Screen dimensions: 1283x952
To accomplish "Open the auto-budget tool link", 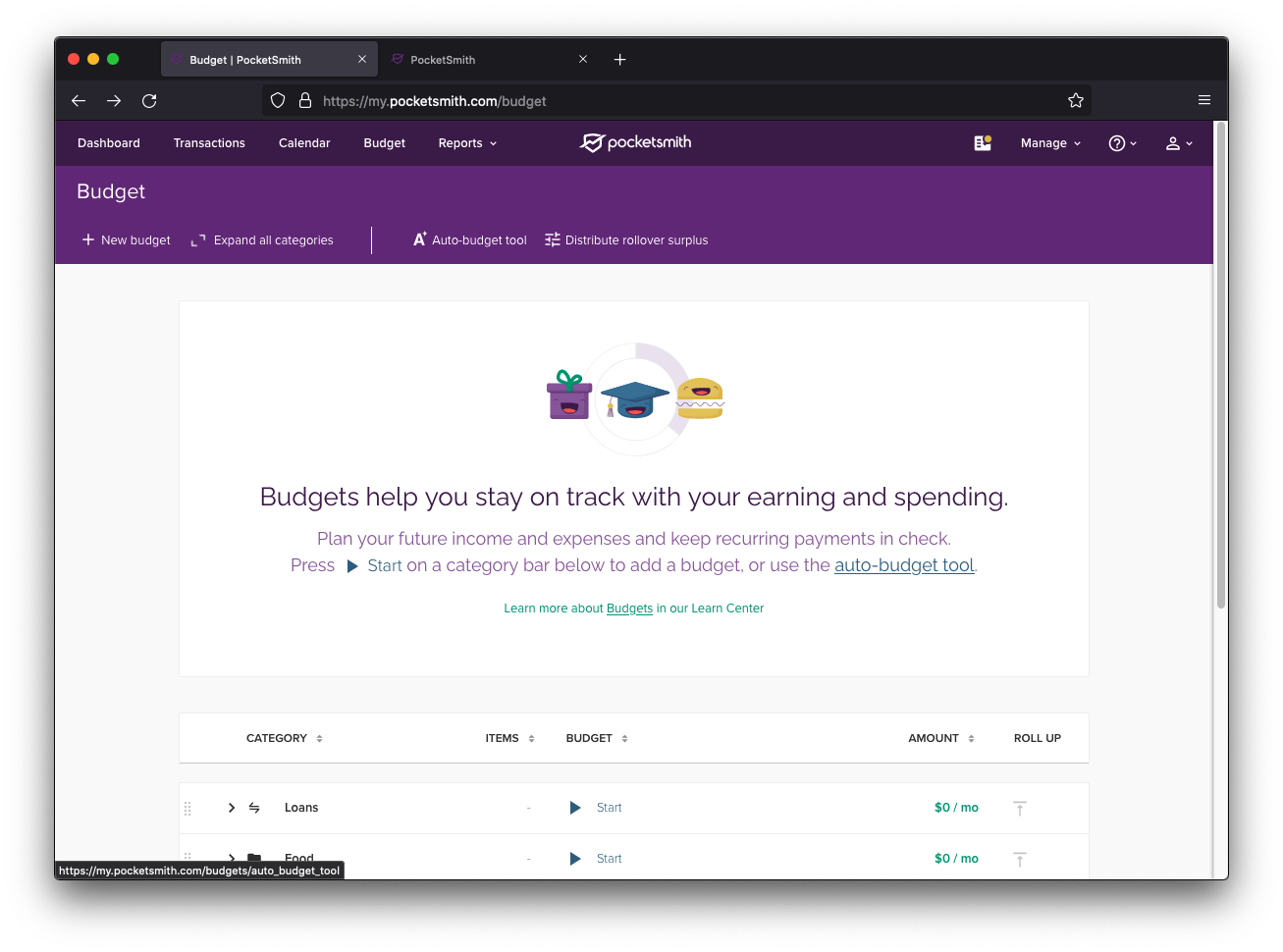I will point(903,565).
